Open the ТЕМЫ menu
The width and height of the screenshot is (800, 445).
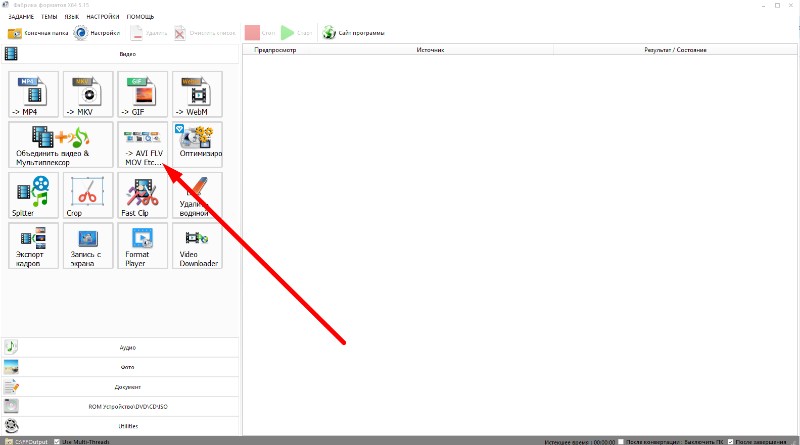tap(49, 17)
